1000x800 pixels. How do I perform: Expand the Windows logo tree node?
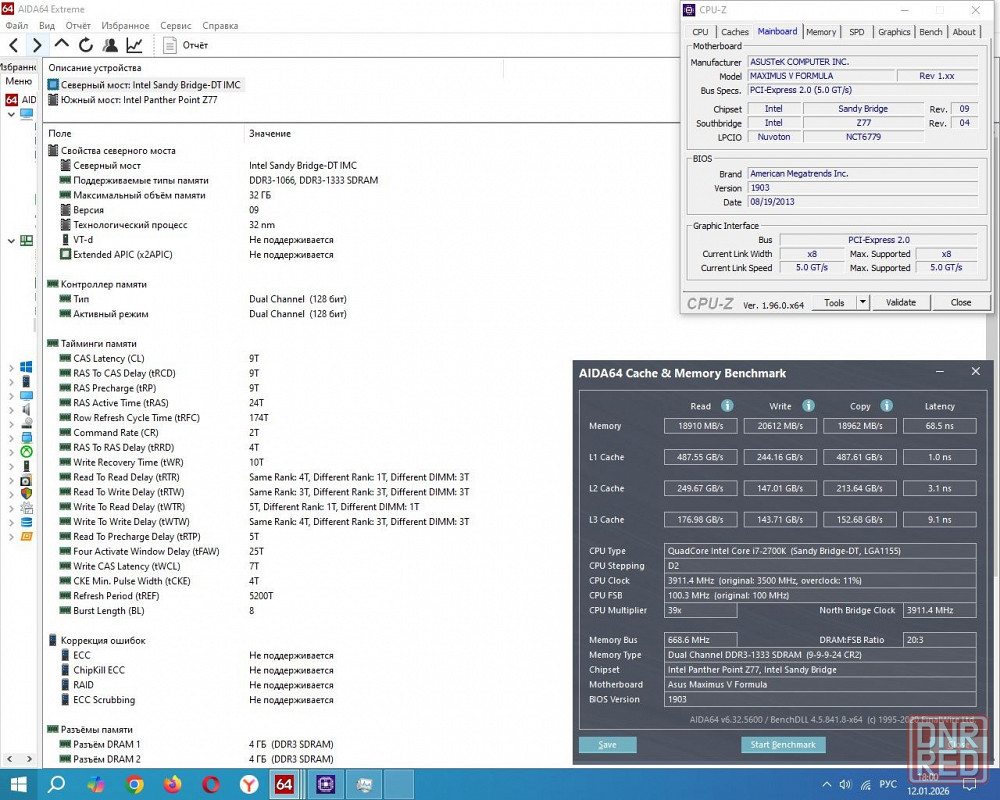click(12, 368)
